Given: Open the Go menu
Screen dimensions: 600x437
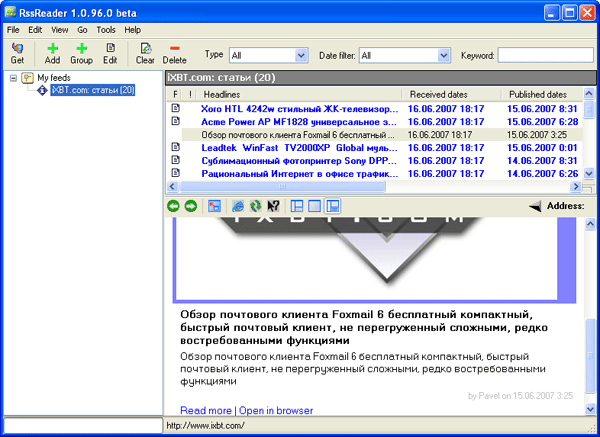Looking at the screenshot, I should [82, 30].
